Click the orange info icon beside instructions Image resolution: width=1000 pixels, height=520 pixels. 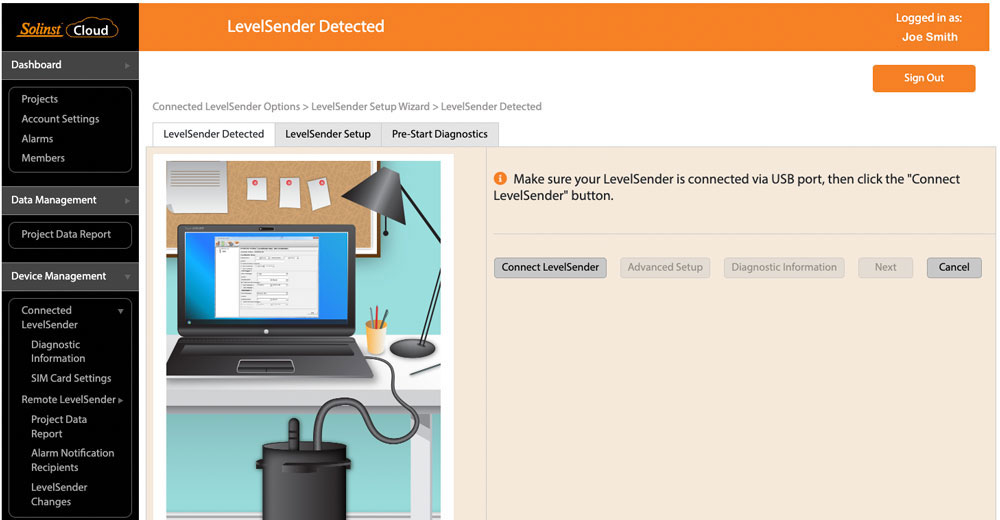pyautogui.click(x=501, y=179)
